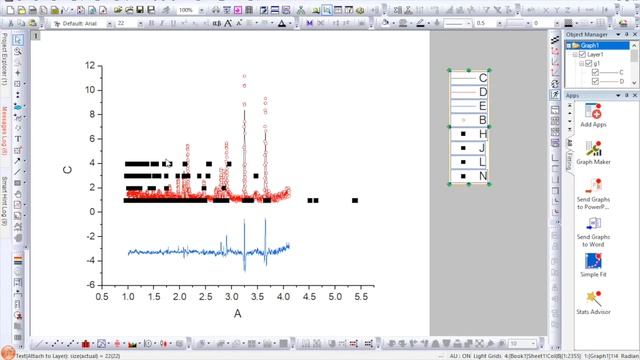Click the Mask M icon
The image size is (640, 360).
pos(309,23)
